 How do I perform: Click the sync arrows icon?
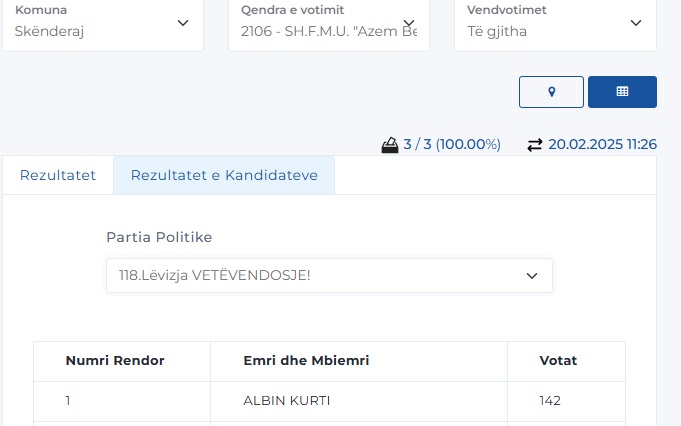click(535, 145)
